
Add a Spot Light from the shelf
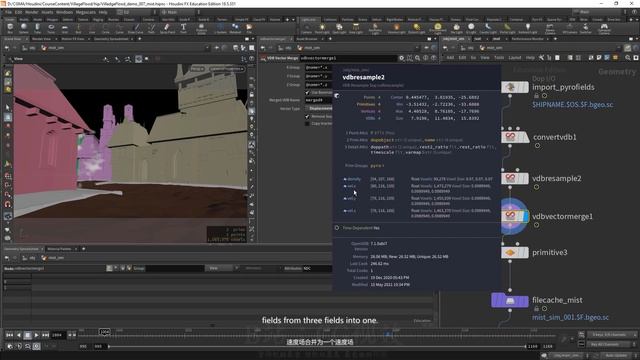(339, 28)
